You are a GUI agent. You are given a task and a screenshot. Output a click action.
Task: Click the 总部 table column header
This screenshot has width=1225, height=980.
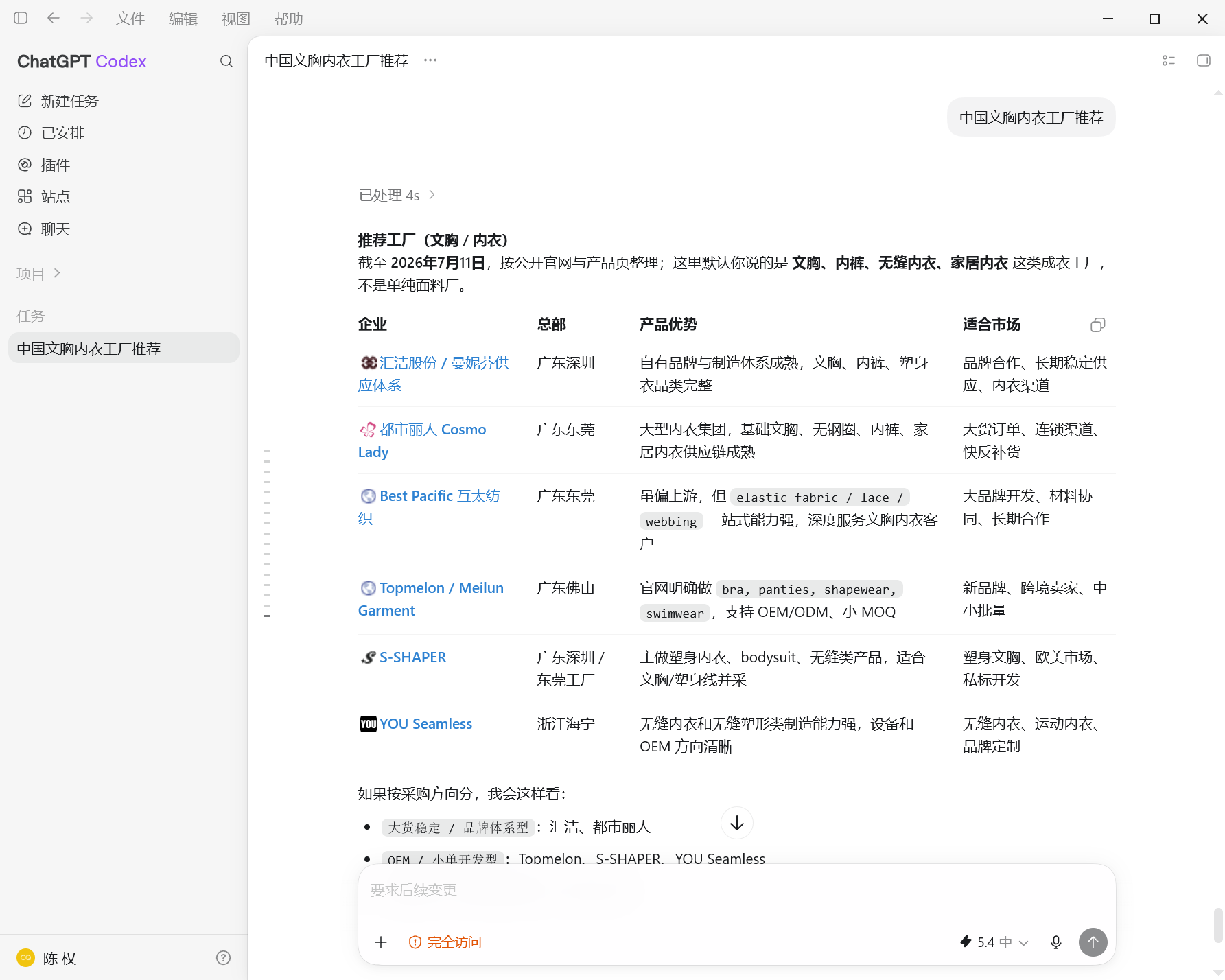[552, 325]
